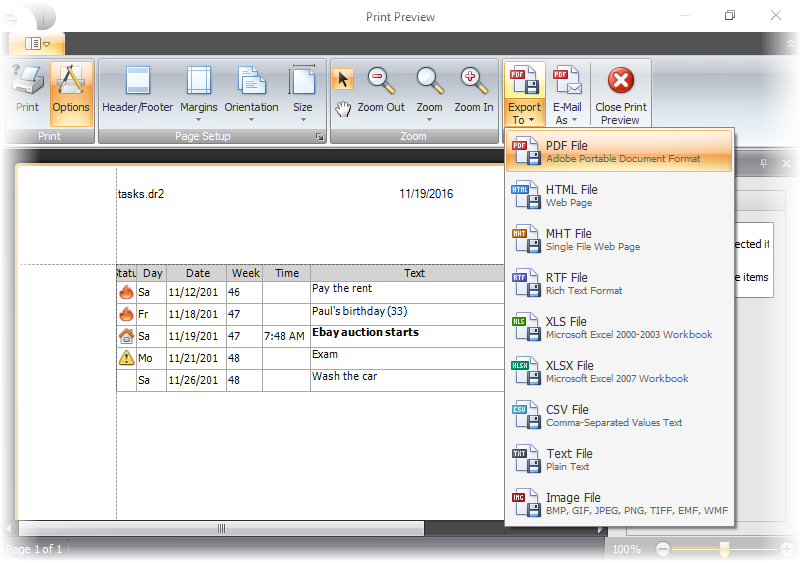
Task: Click the fire icon beside Pay the rent
Action: tap(126, 292)
